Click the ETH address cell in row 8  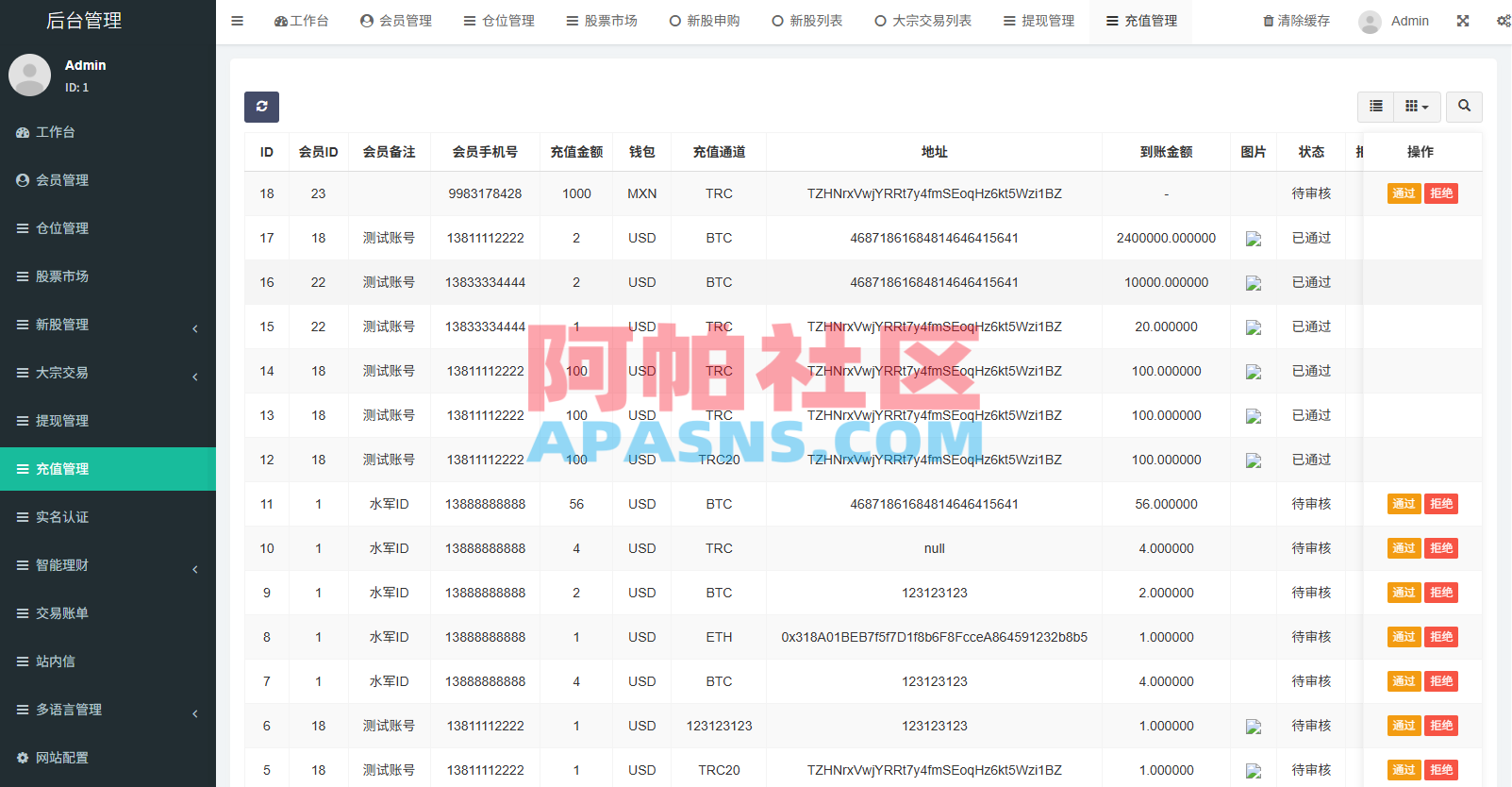(934, 637)
